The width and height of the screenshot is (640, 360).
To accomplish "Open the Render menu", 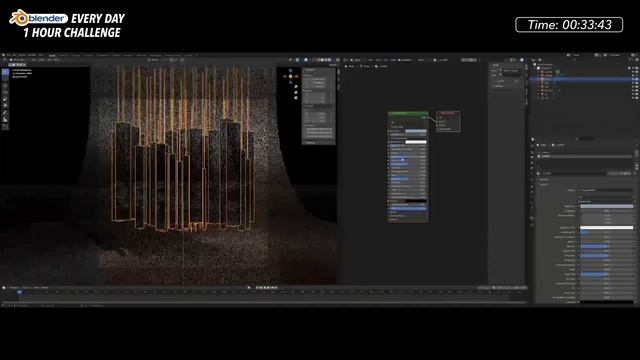I will point(22,55).
